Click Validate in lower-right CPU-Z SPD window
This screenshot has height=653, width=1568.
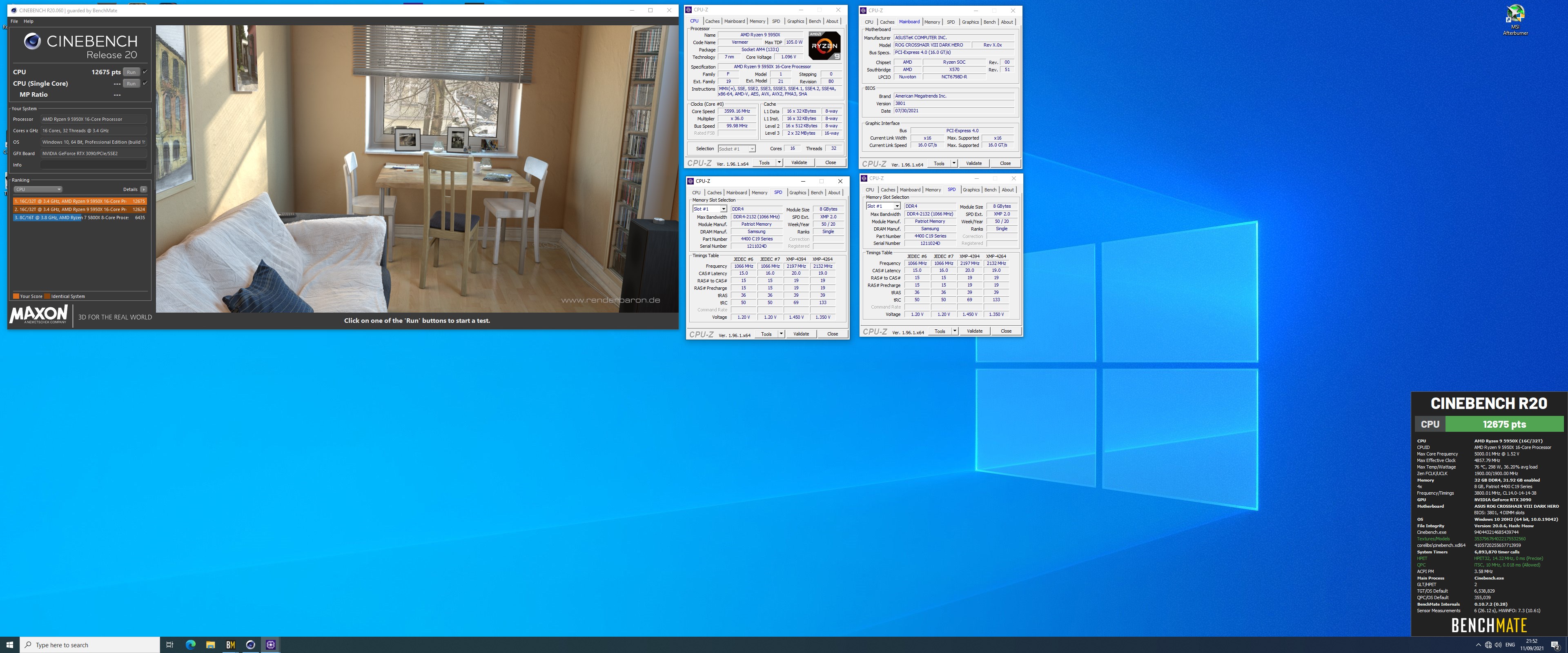pos(975,331)
